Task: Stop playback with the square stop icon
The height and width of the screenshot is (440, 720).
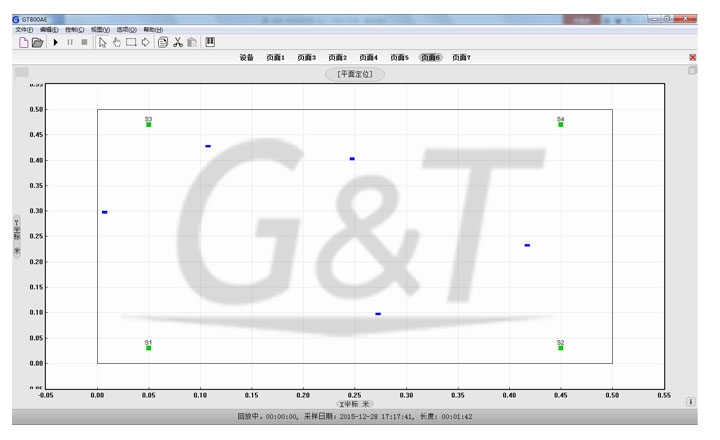Action: pos(84,42)
